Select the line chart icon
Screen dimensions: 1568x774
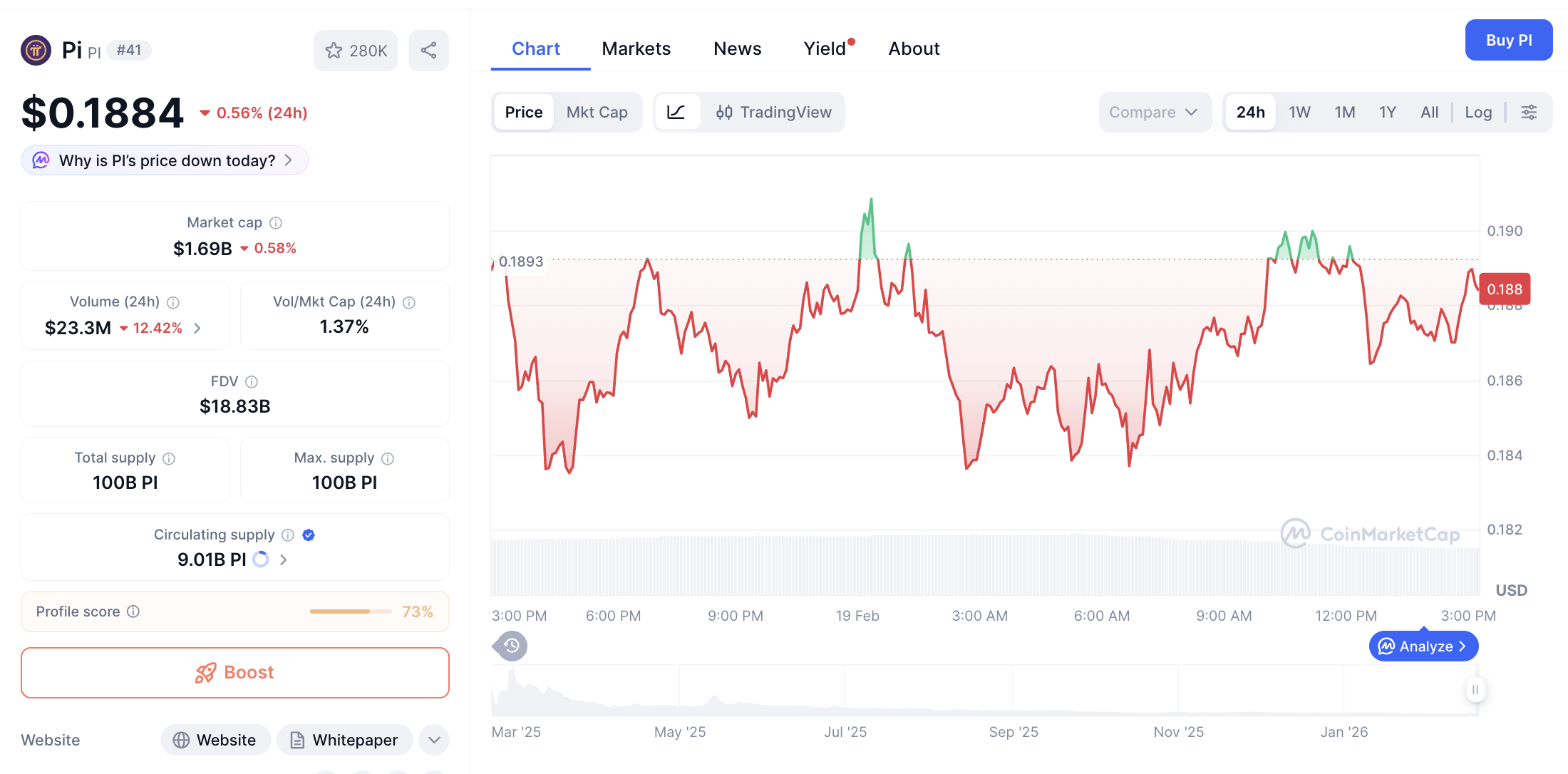677,112
